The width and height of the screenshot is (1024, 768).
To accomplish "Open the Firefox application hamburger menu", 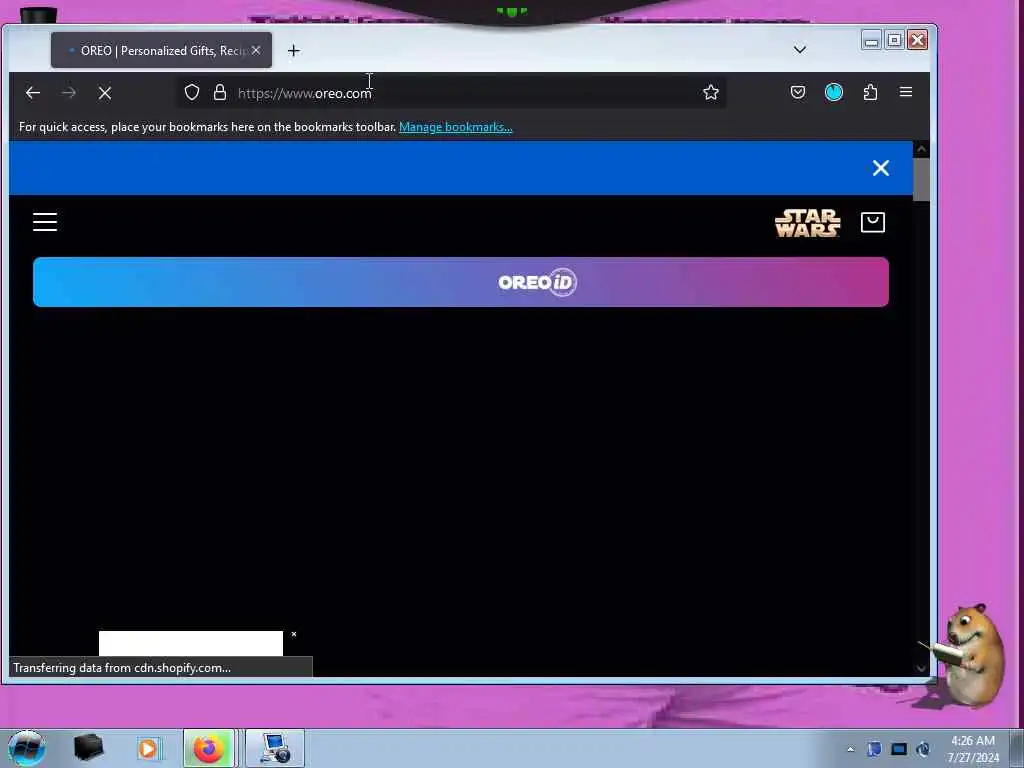I will click(906, 92).
